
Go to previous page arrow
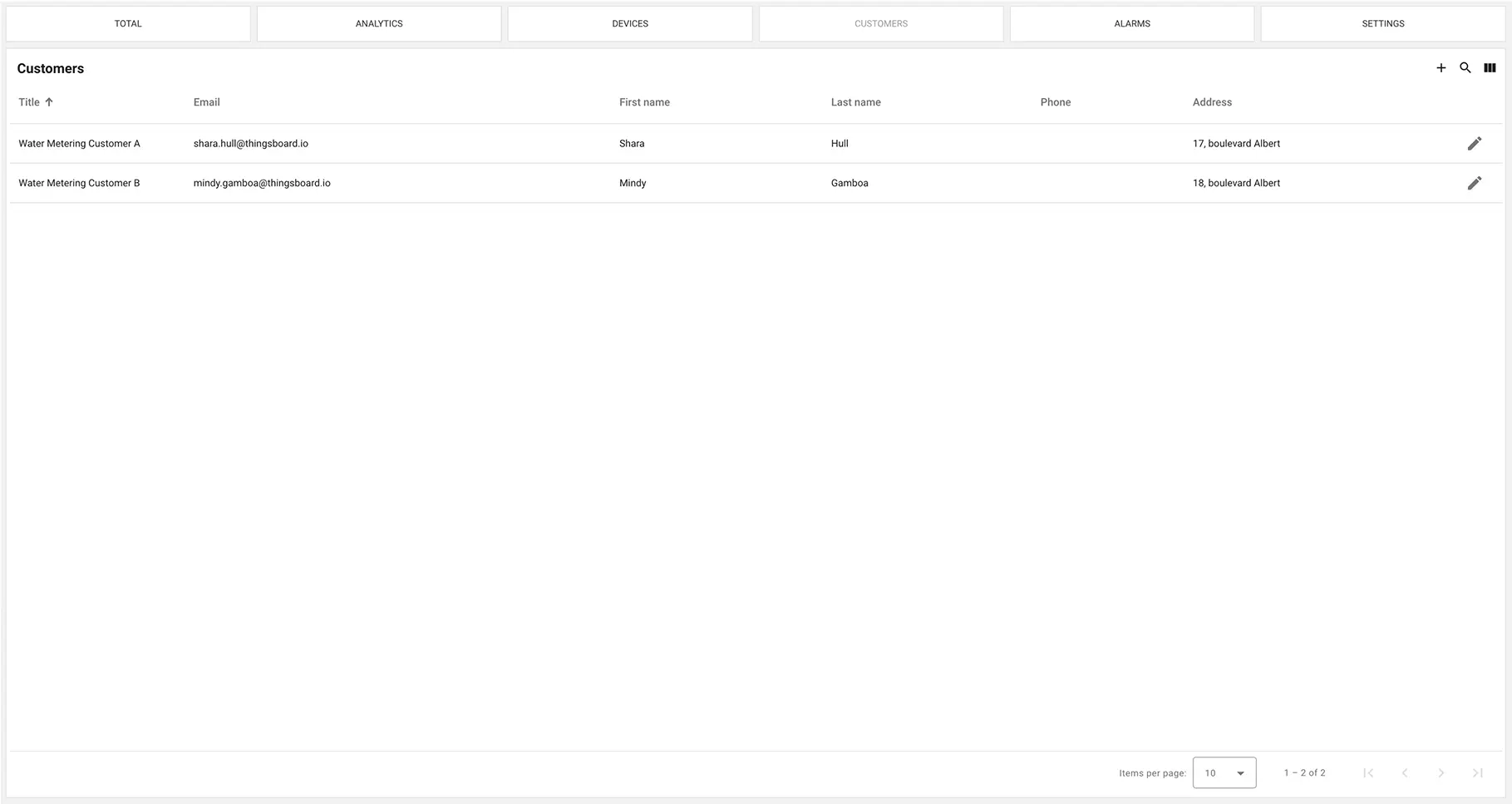click(x=1405, y=772)
